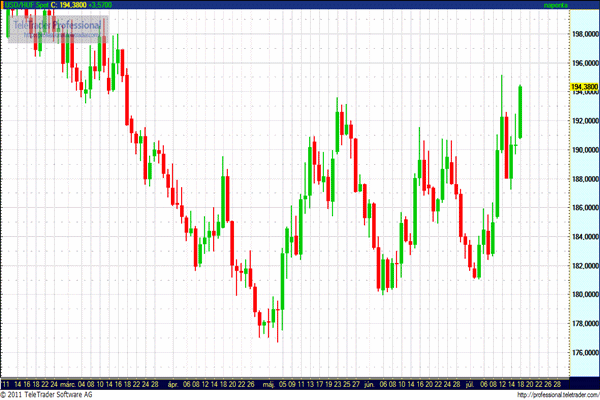This screenshot has width=600, height=400.
Task: Click the 198,0000 price axis label
Action: coord(585,34)
